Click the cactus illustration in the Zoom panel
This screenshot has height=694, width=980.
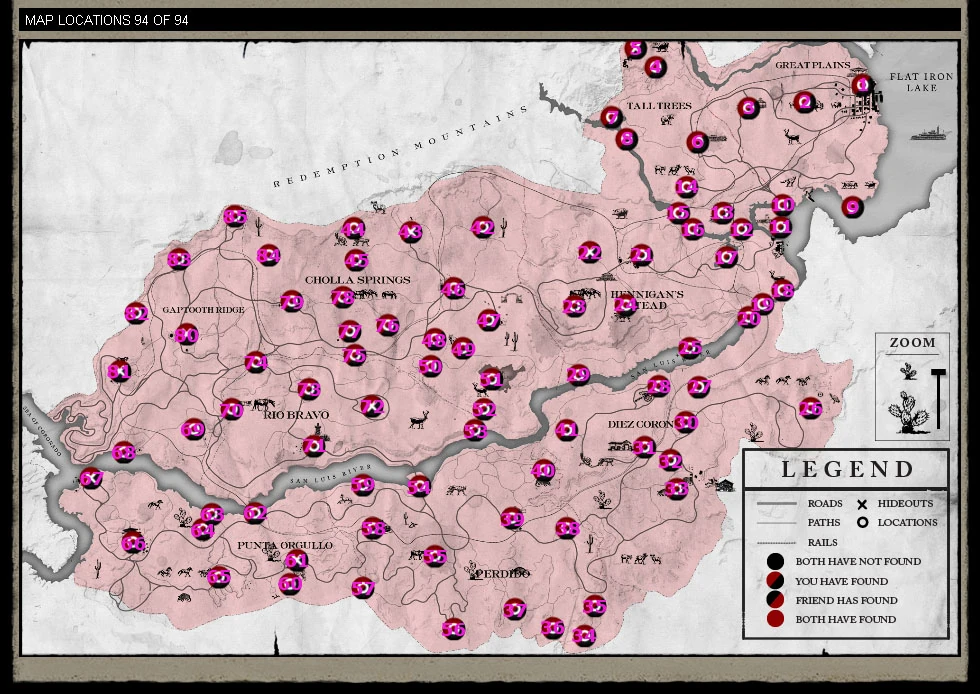click(909, 413)
